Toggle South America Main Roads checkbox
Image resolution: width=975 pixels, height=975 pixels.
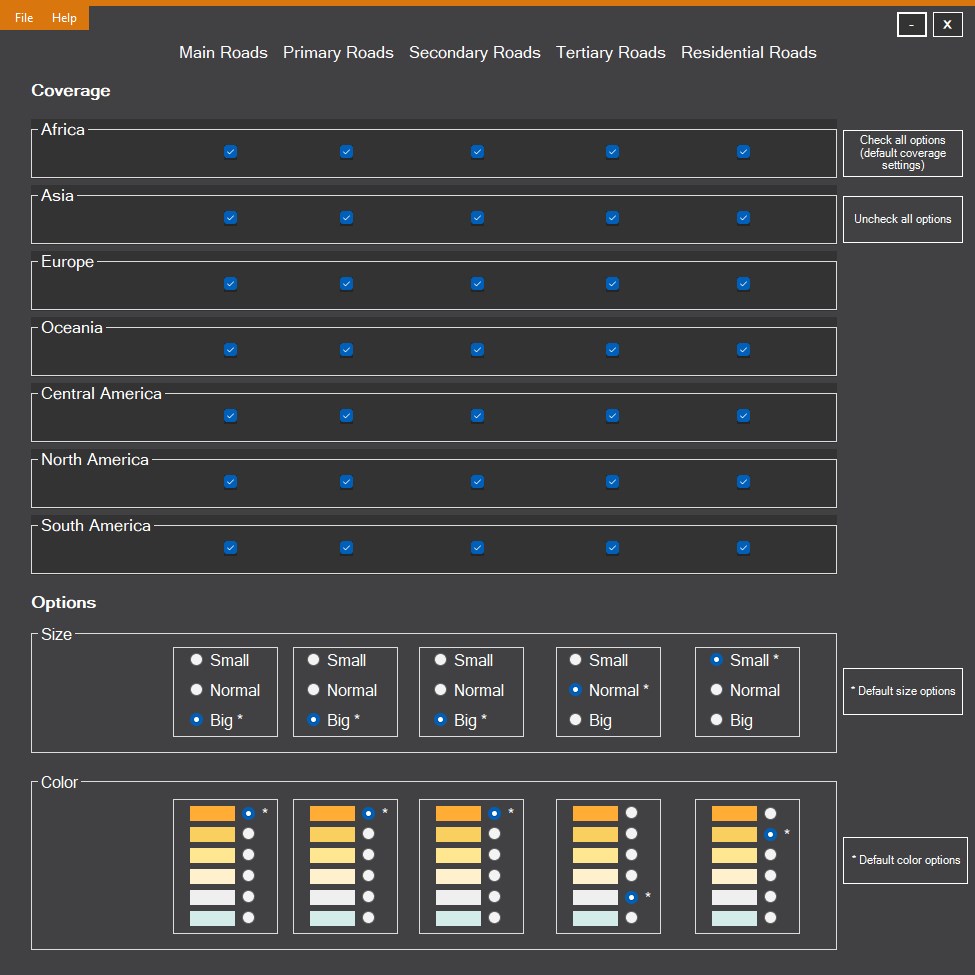coord(230,548)
